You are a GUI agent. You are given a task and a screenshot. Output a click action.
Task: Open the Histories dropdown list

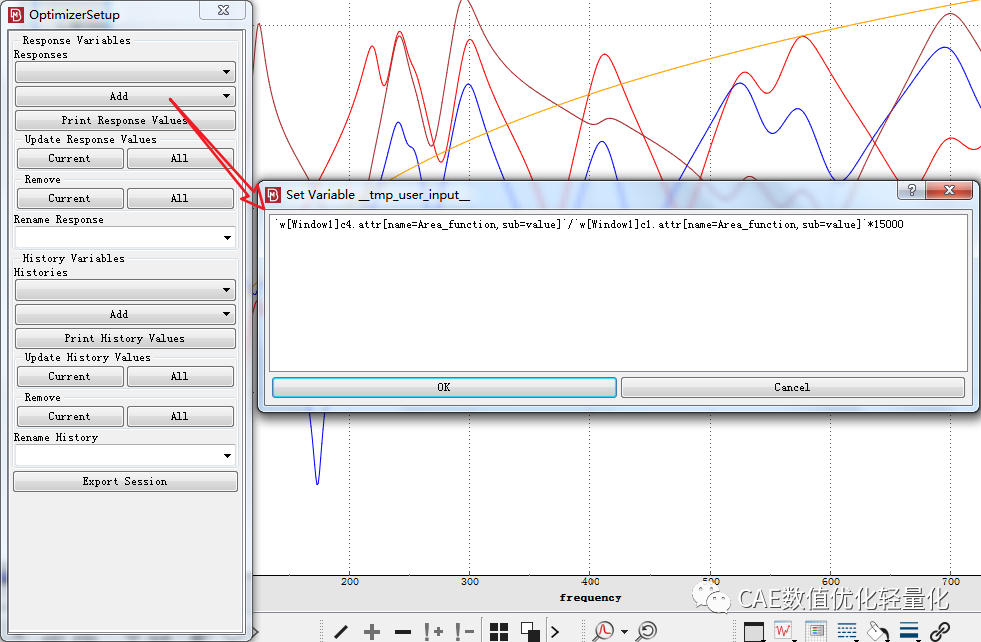click(x=125, y=290)
